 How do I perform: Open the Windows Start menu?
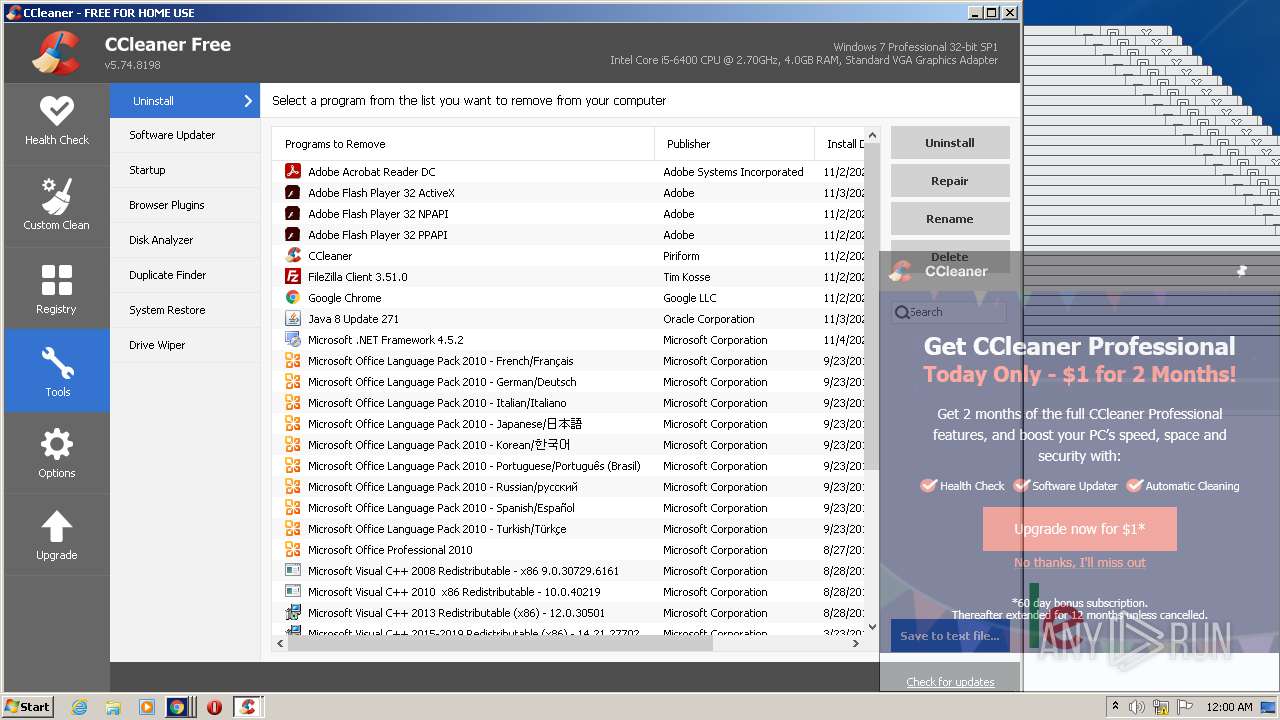click(x=28, y=706)
